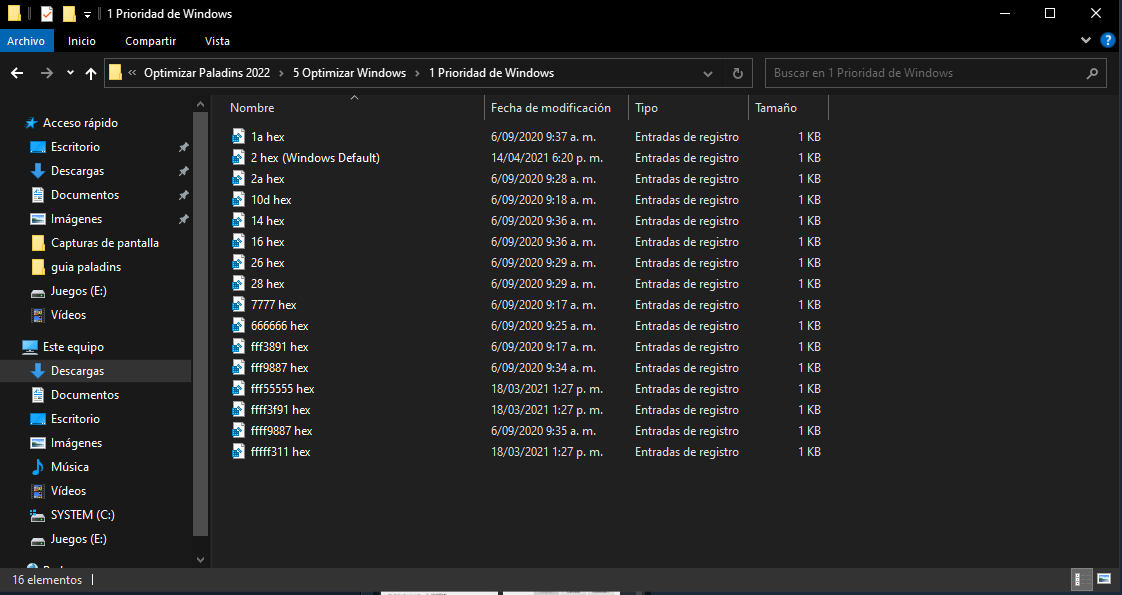This screenshot has width=1122, height=595.
Task: Select the 2a hex file icon
Action: point(238,179)
